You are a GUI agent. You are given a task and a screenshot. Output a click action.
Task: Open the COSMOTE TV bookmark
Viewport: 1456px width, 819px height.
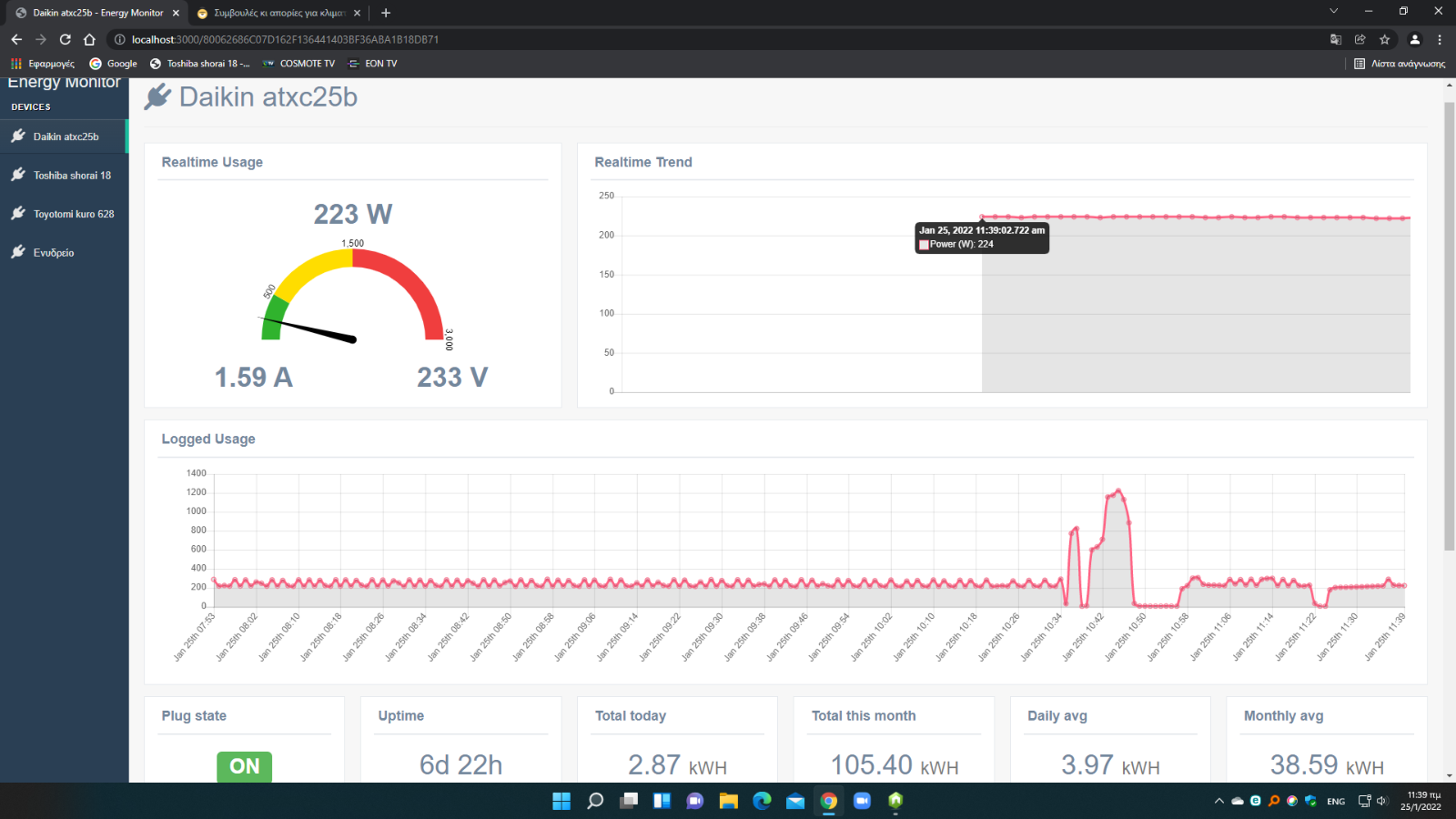298,64
